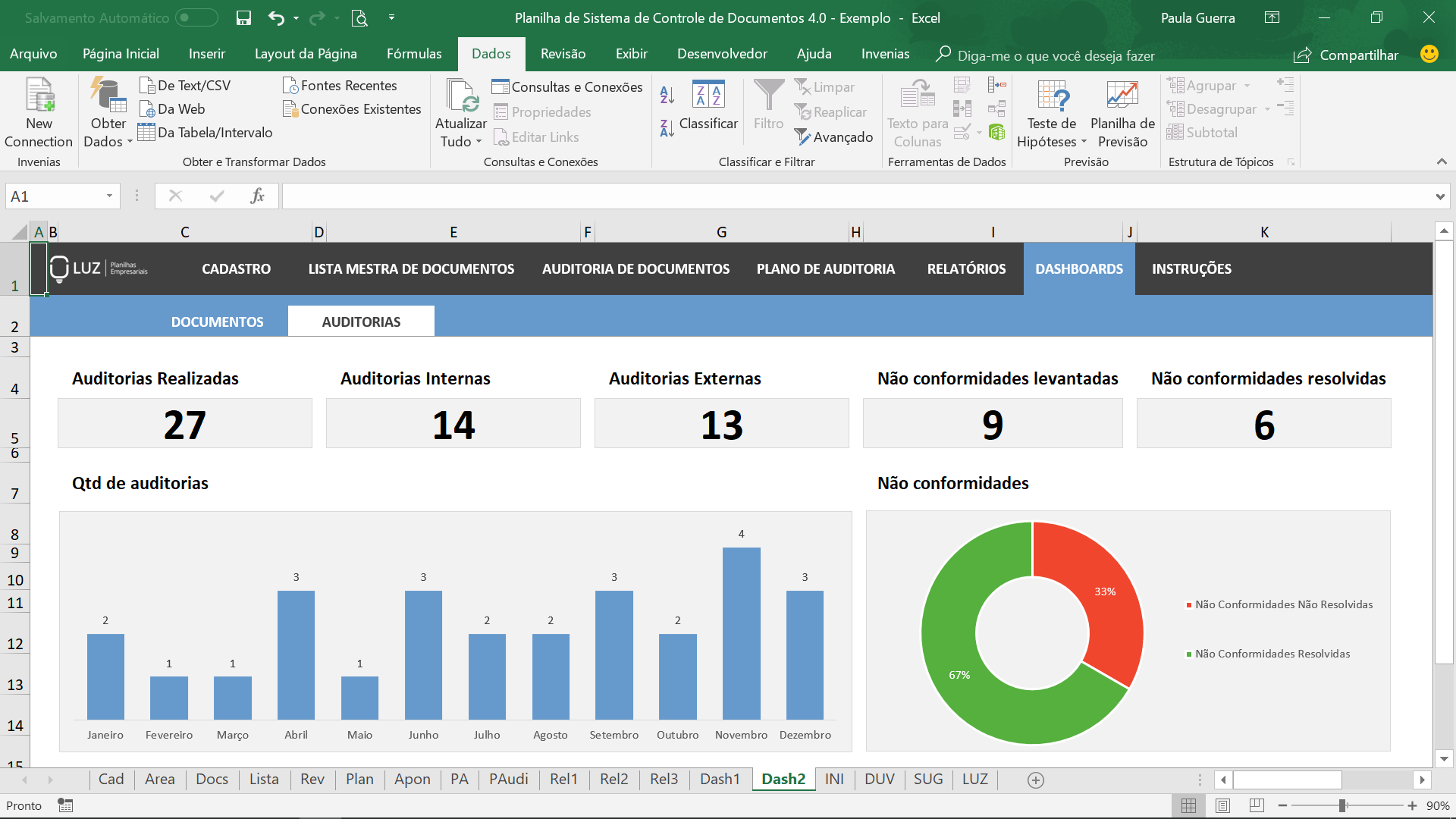Toggle Salvamento Automático switch

pyautogui.click(x=196, y=17)
